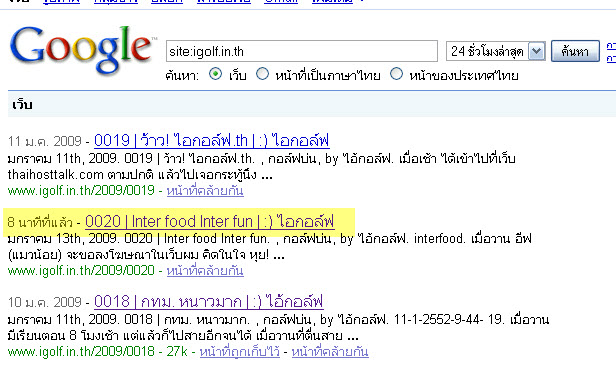Open result 0020 Inter food Inter fun
This screenshot has width=616, height=367.
[210, 222]
